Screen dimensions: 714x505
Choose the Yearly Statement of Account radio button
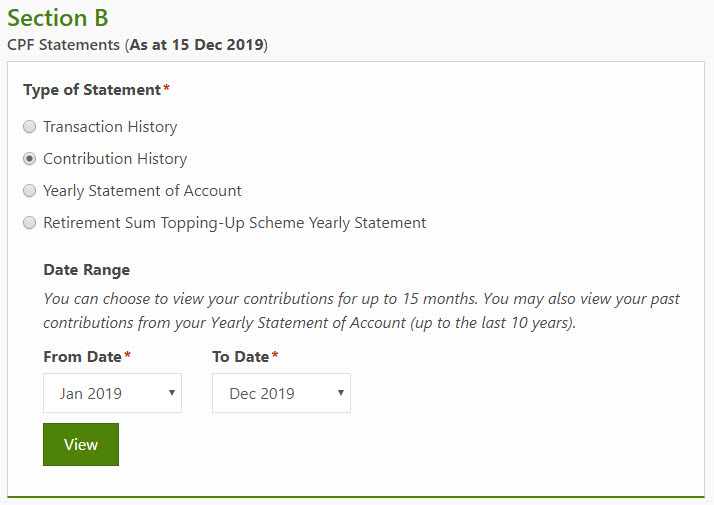pyautogui.click(x=30, y=191)
